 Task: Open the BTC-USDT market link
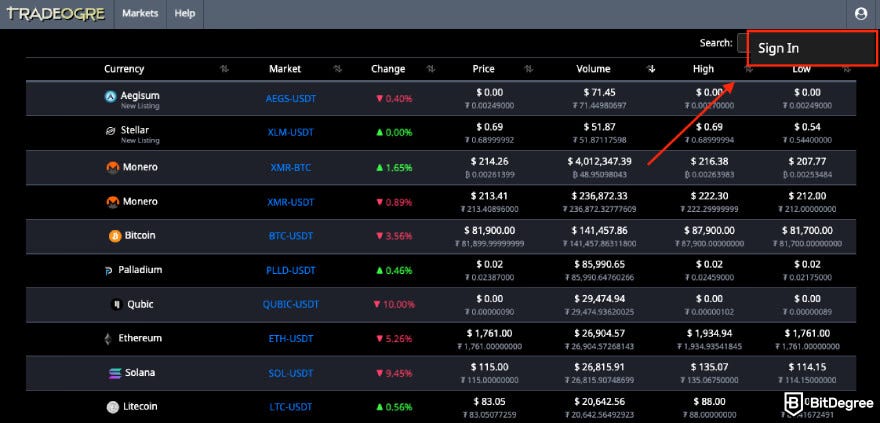click(x=291, y=236)
